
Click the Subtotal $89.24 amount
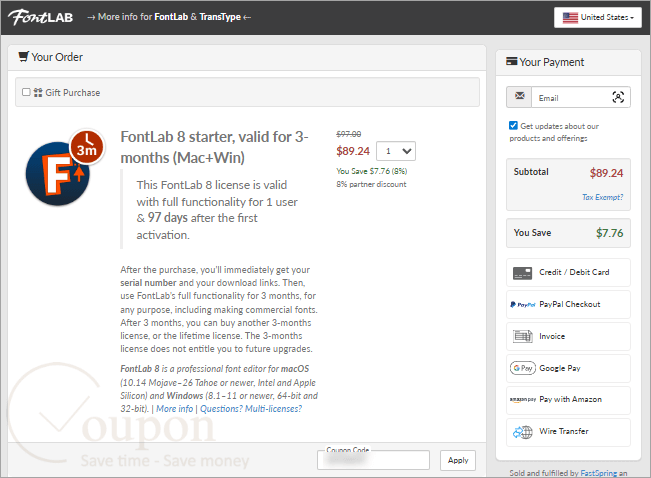tap(606, 173)
